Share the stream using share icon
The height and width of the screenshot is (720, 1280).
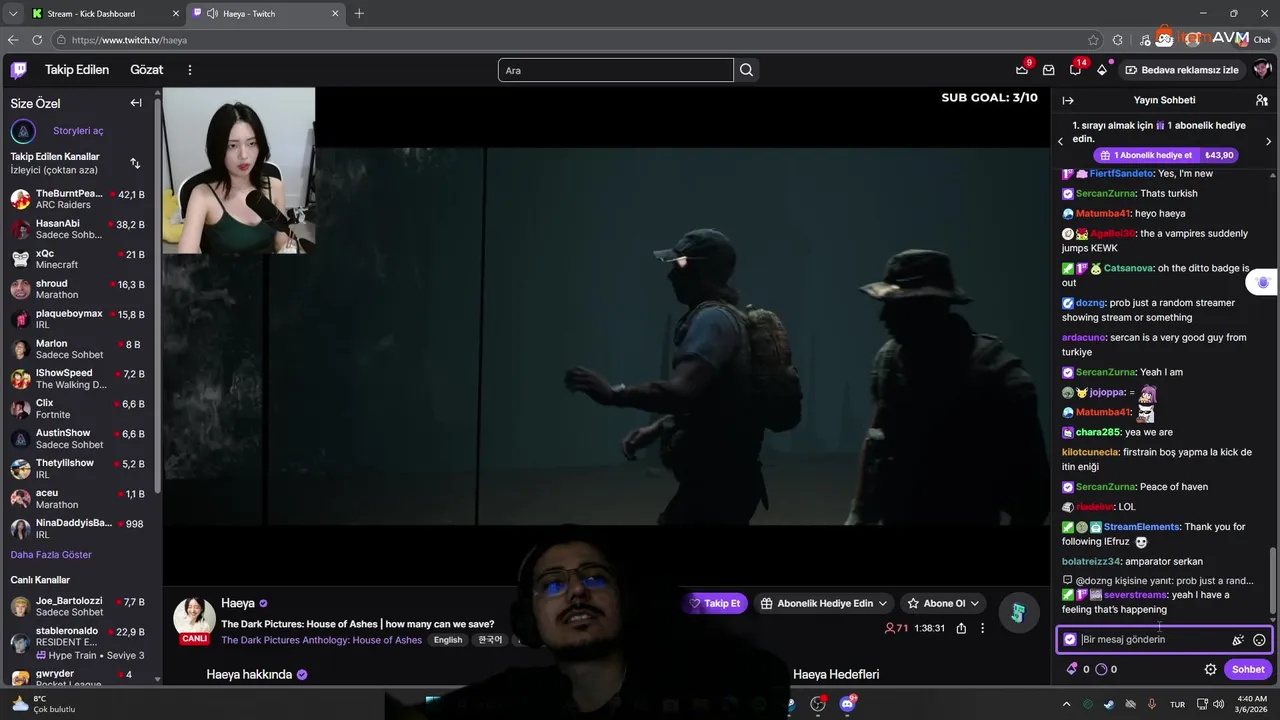(961, 628)
